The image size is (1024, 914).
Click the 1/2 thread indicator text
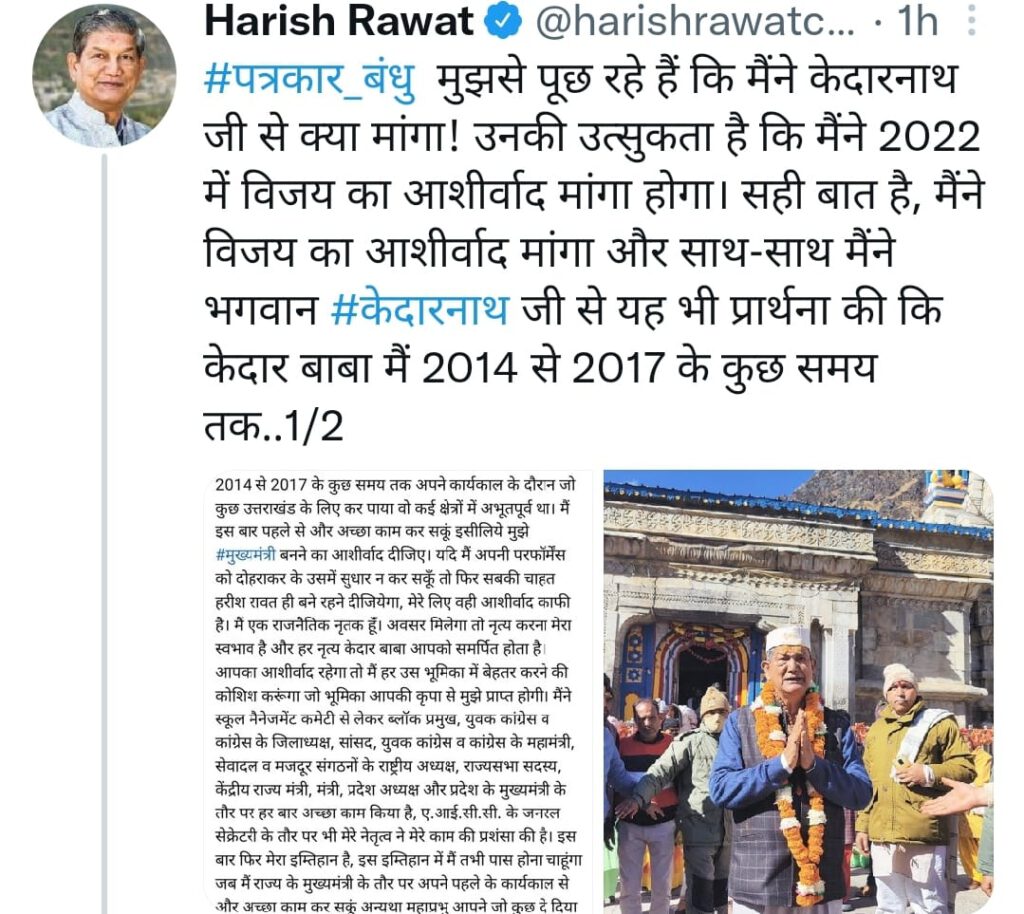[x=314, y=426]
